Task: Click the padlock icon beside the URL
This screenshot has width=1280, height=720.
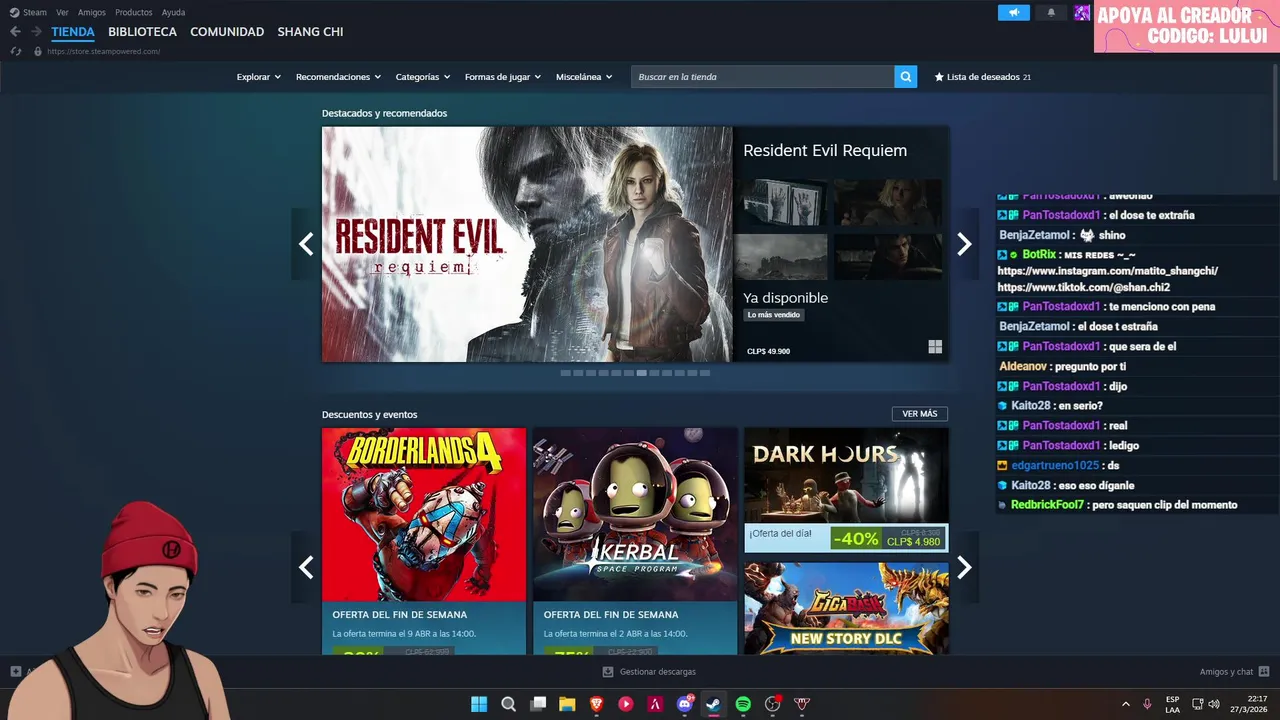Action: tap(38, 51)
